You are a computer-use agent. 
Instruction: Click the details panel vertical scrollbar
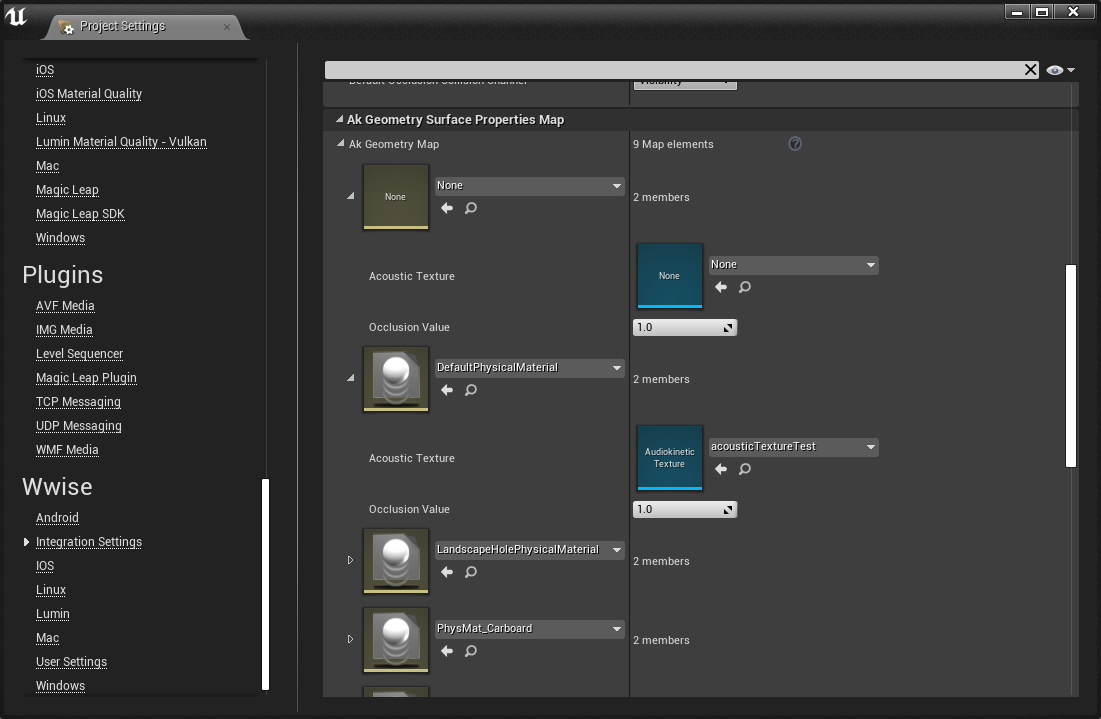click(x=1071, y=366)
